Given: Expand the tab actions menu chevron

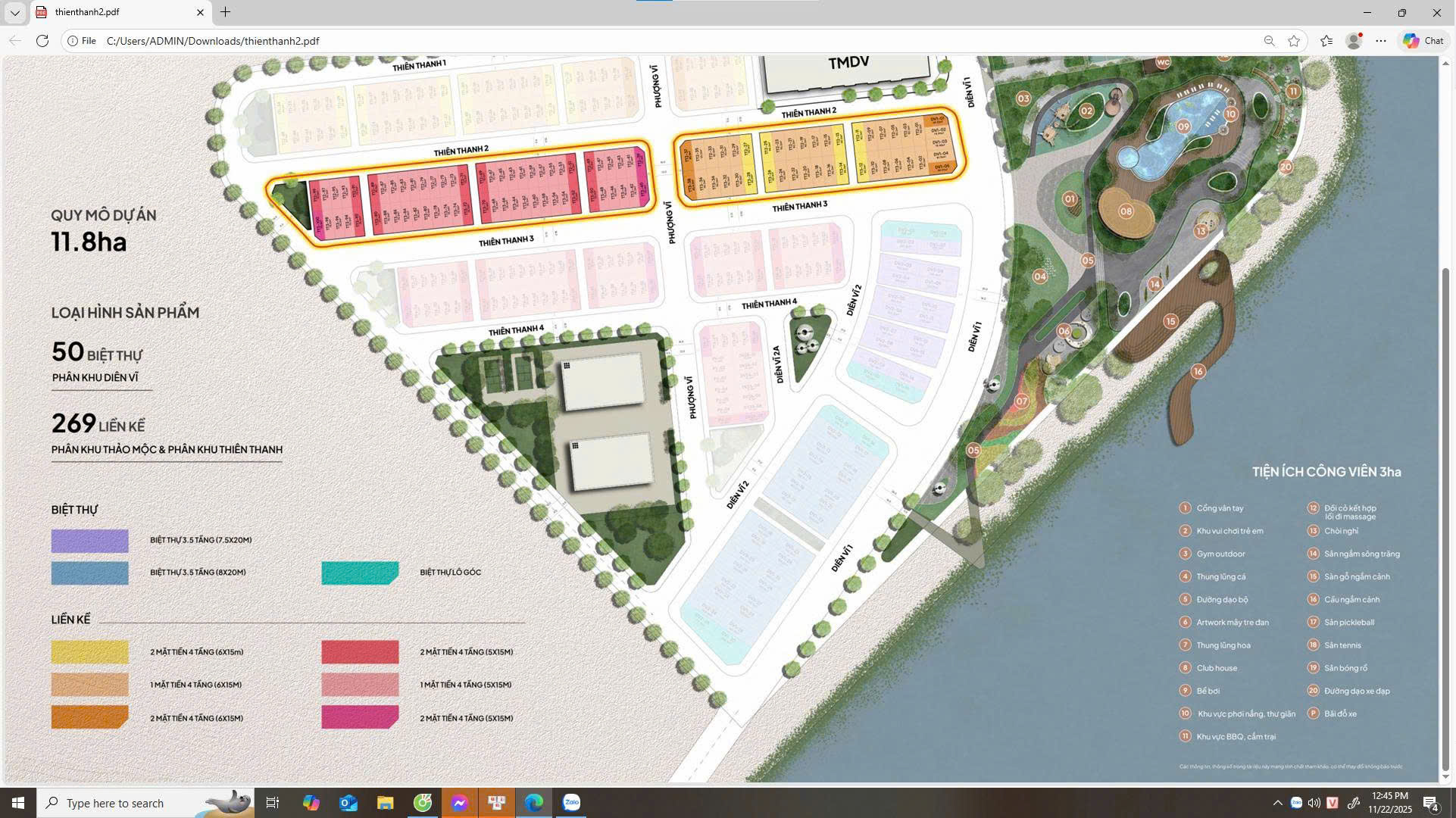Looking at the screenshot, I should 14,12.
